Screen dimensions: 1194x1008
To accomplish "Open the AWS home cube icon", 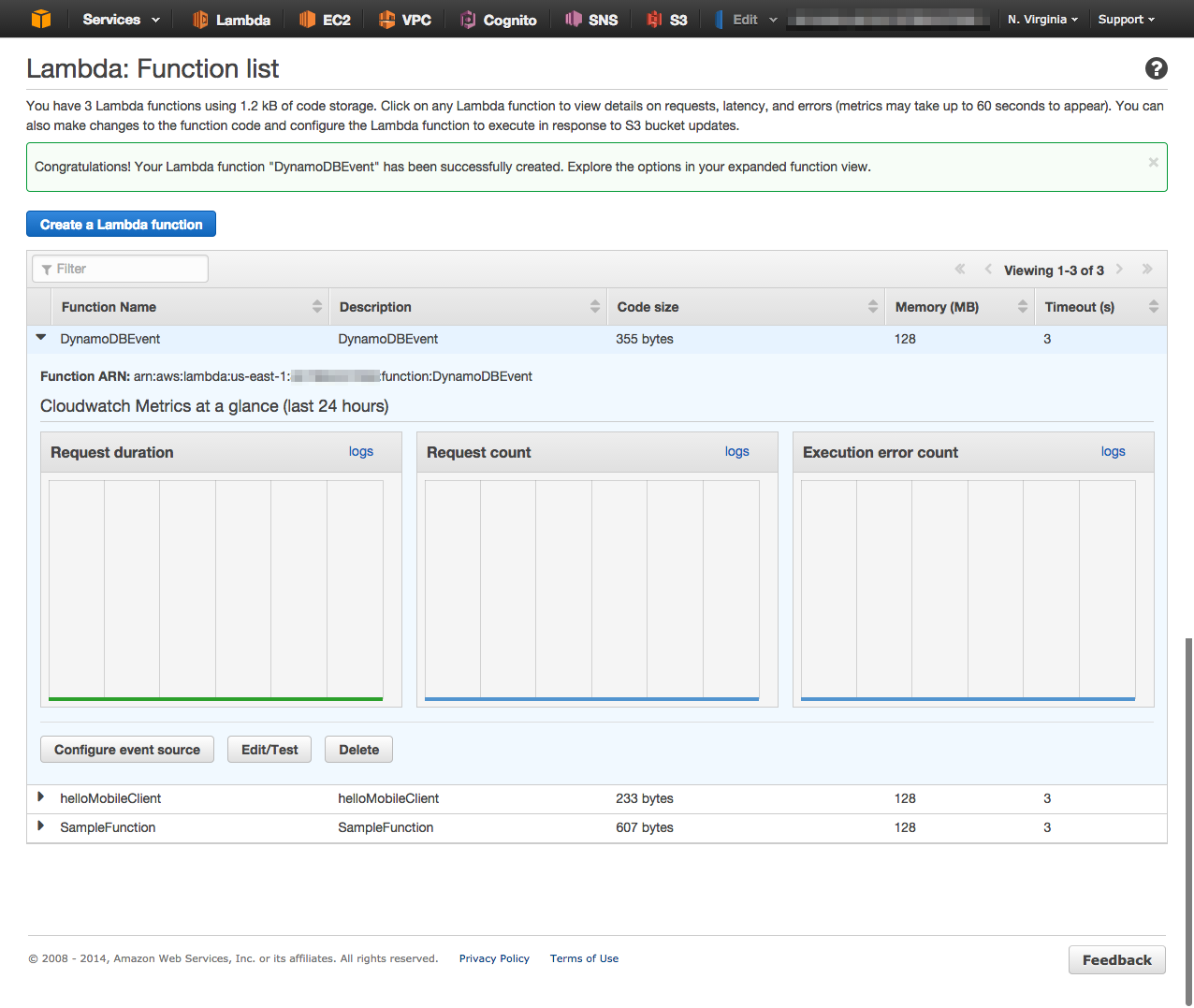I will [40, 18].
